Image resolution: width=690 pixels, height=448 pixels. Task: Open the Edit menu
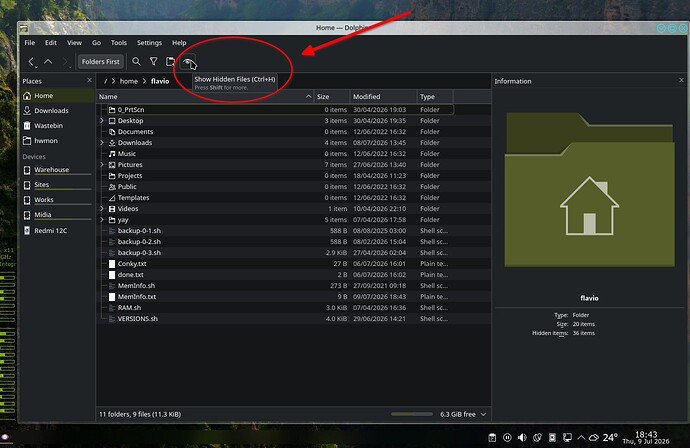[x=51, y=43]
